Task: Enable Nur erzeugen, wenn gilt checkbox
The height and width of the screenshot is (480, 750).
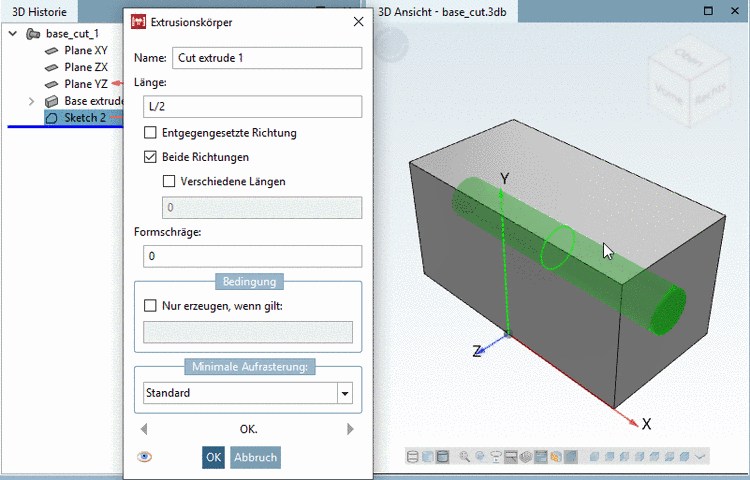Action: [x=150, y=305]
